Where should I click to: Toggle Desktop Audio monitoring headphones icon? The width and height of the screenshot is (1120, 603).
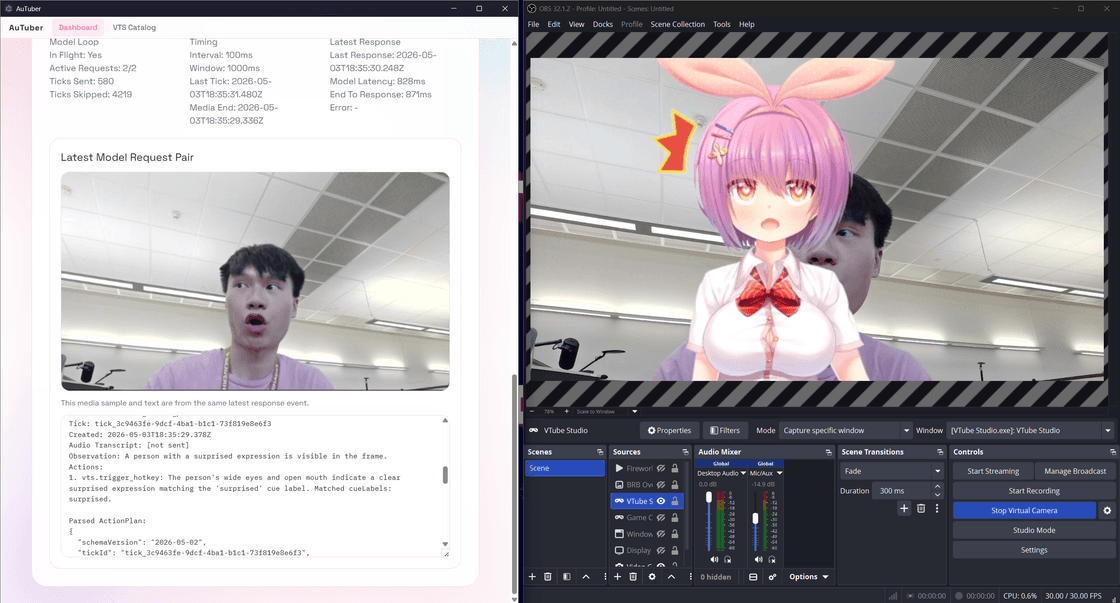point(727,559)
